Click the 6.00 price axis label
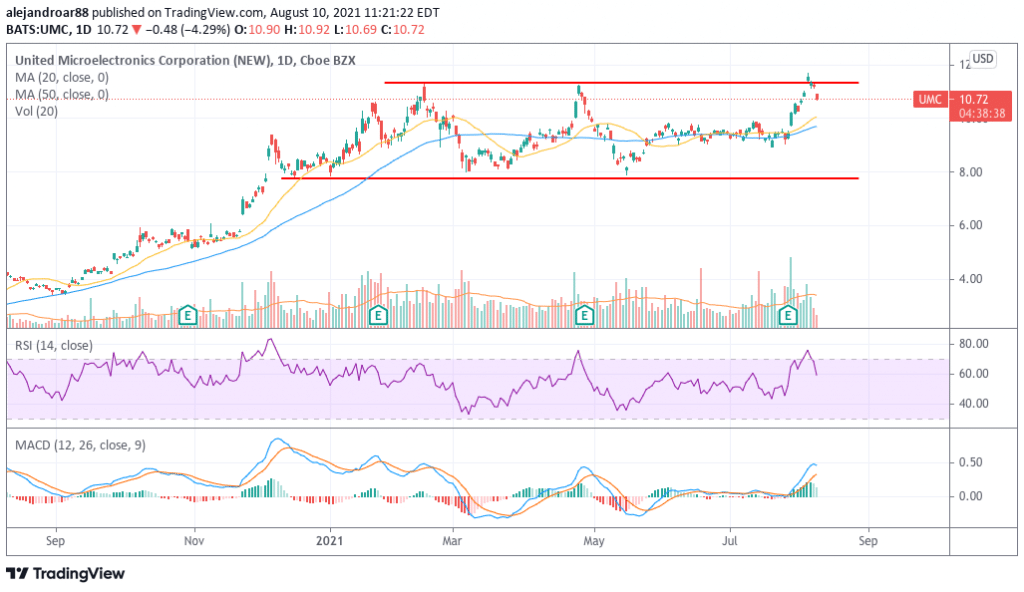The height and width of the screenshot is (592, 1024). point(970,225)
